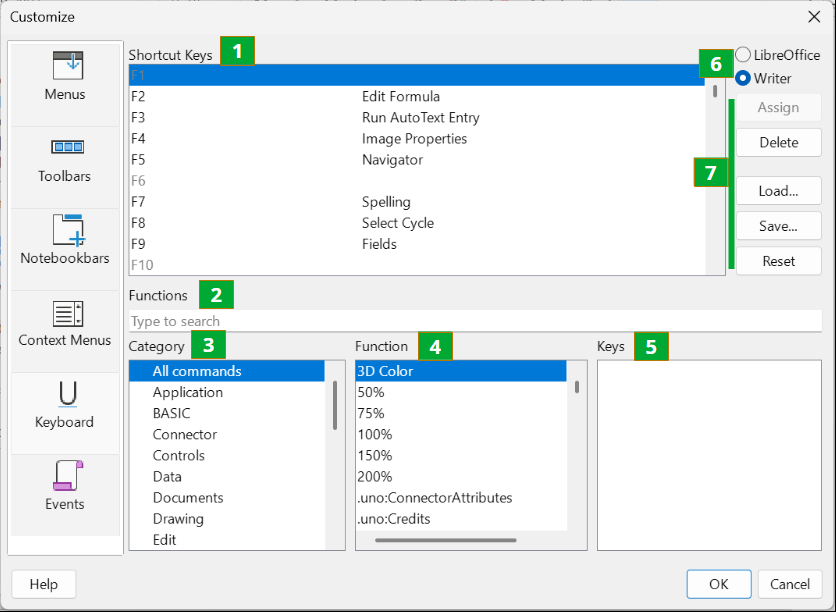Viewport: 836px width, 612px height.
Task: Select F4 Image Properties row
Action: pos(416,139)
